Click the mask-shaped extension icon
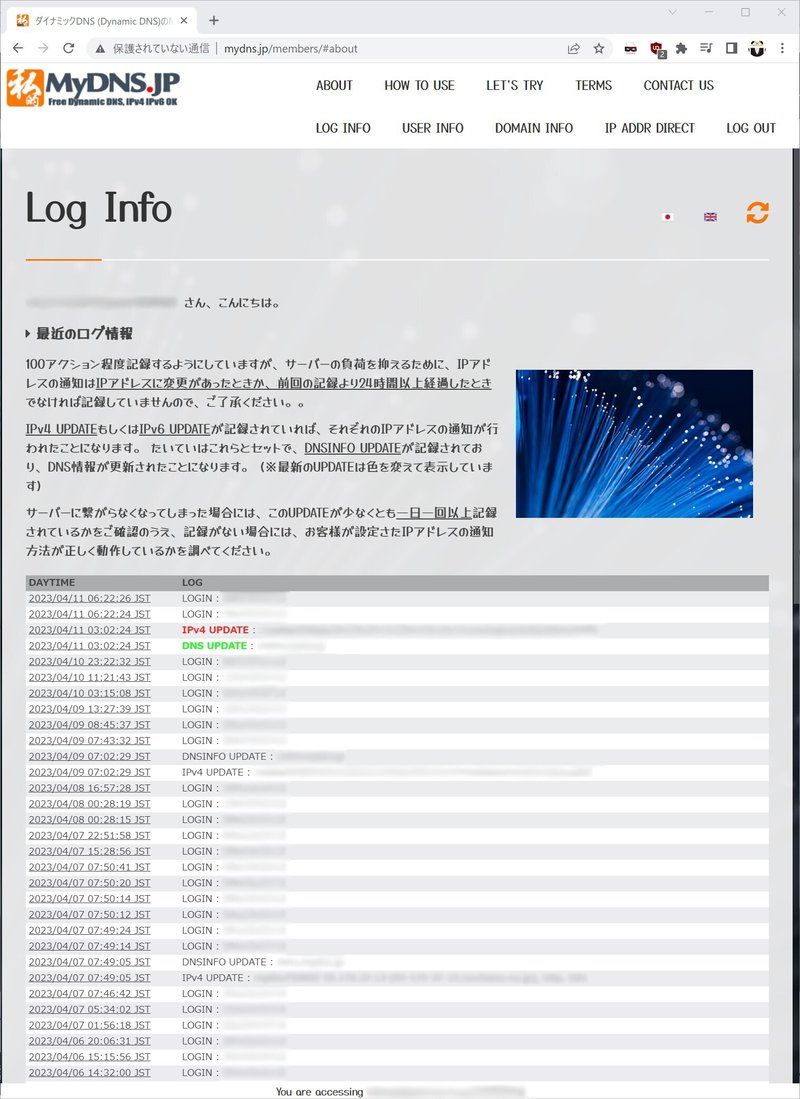 (630, 47)
